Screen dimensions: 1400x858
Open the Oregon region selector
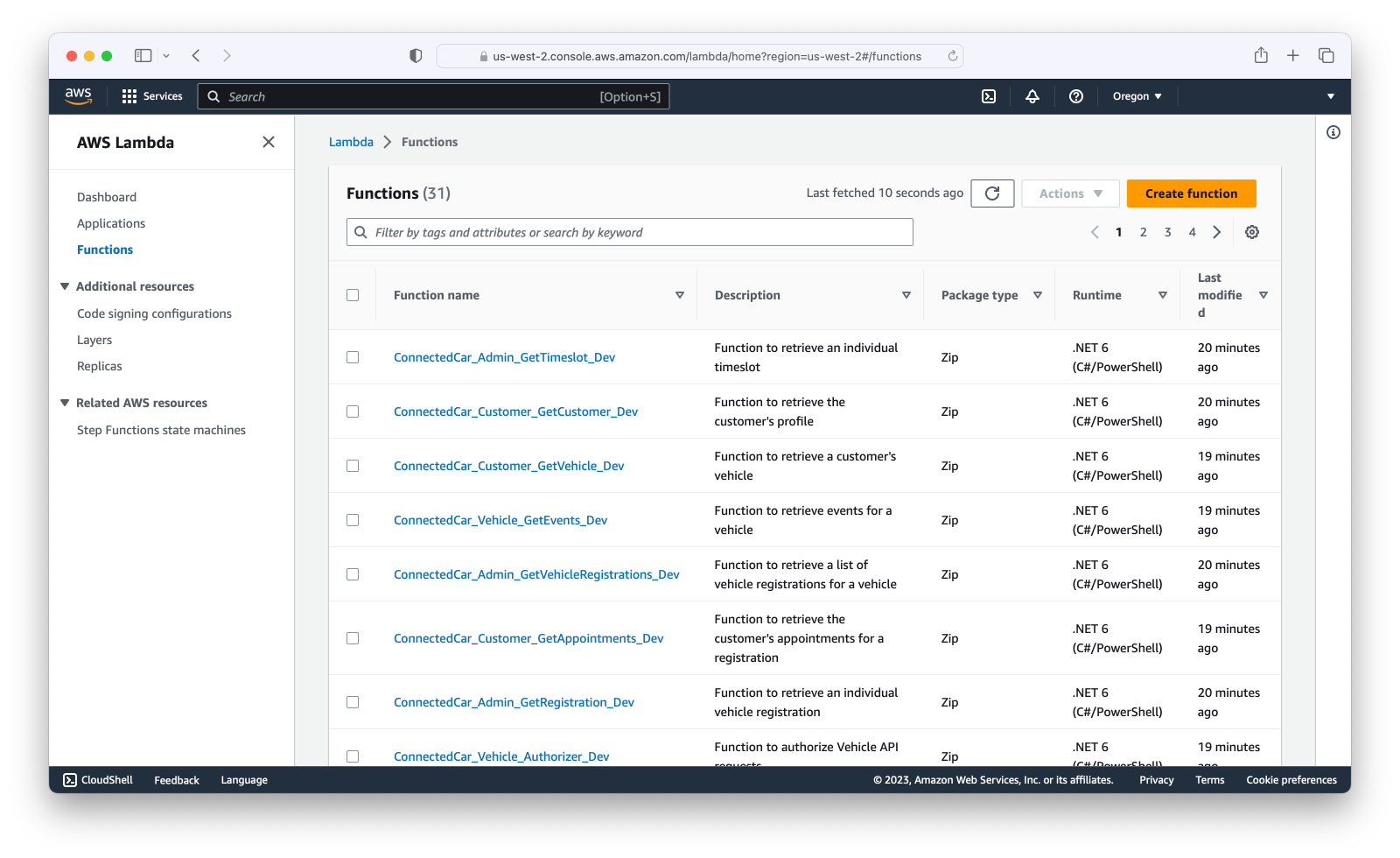(x=1137, y=96)
